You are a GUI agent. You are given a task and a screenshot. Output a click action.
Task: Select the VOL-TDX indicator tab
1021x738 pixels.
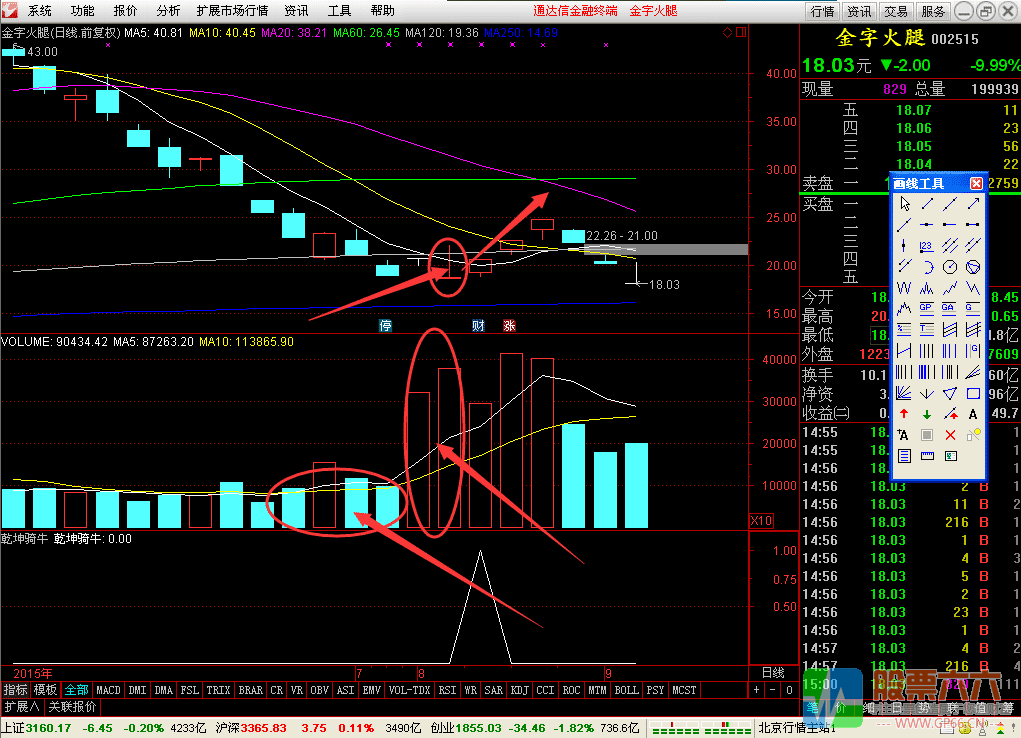409,690
